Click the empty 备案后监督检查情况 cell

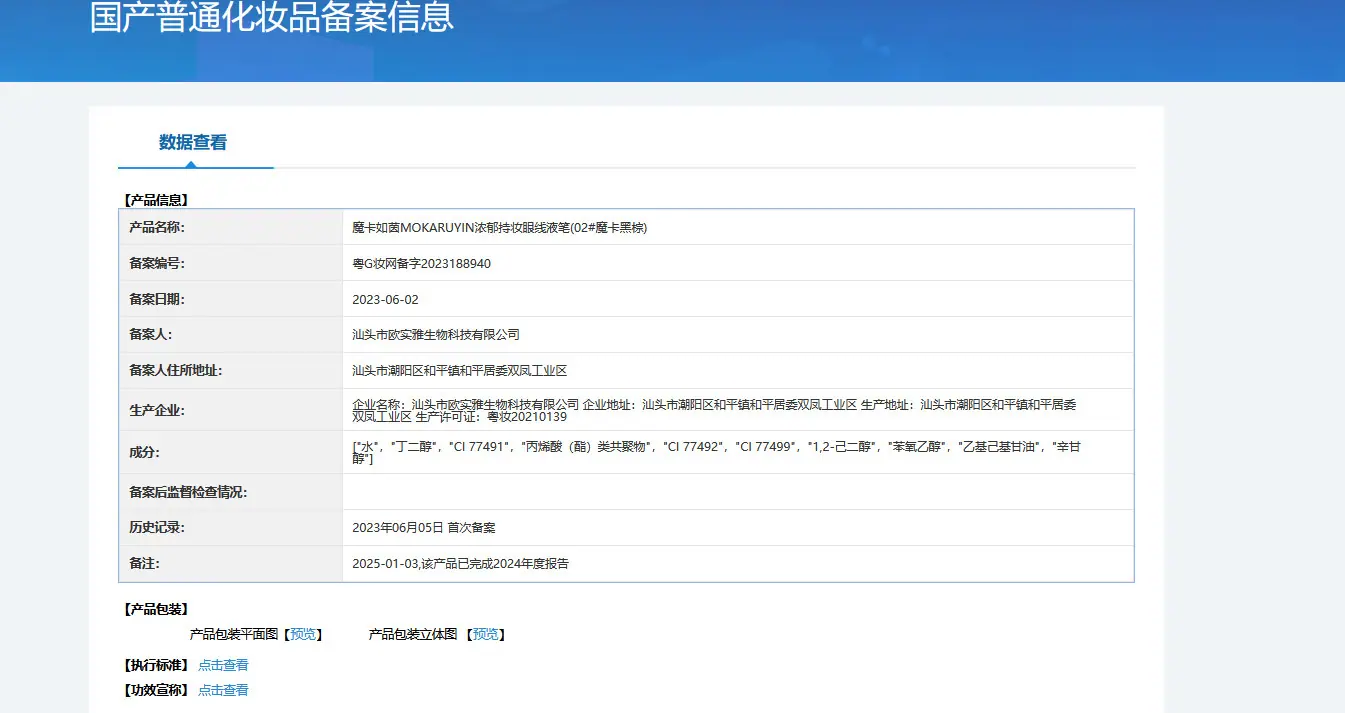click(x=738, y=492)
